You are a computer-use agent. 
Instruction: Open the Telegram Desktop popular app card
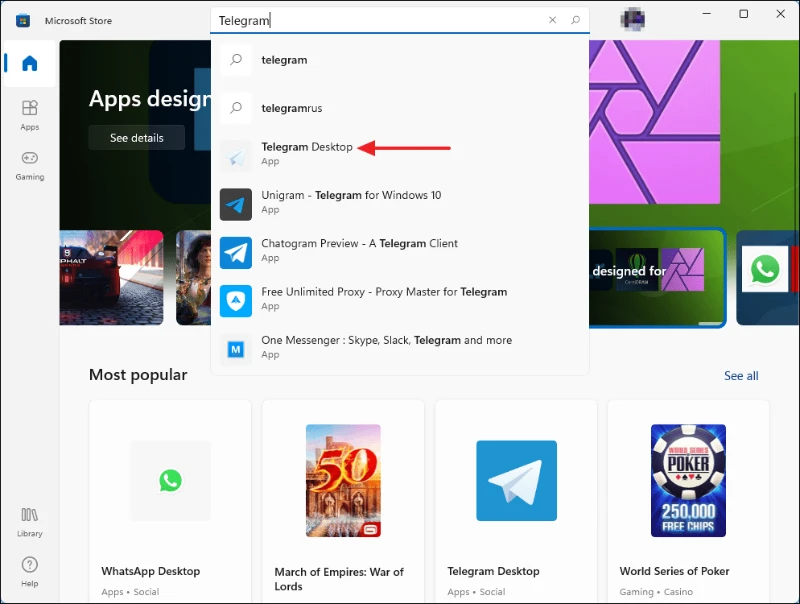pos(516,501)
